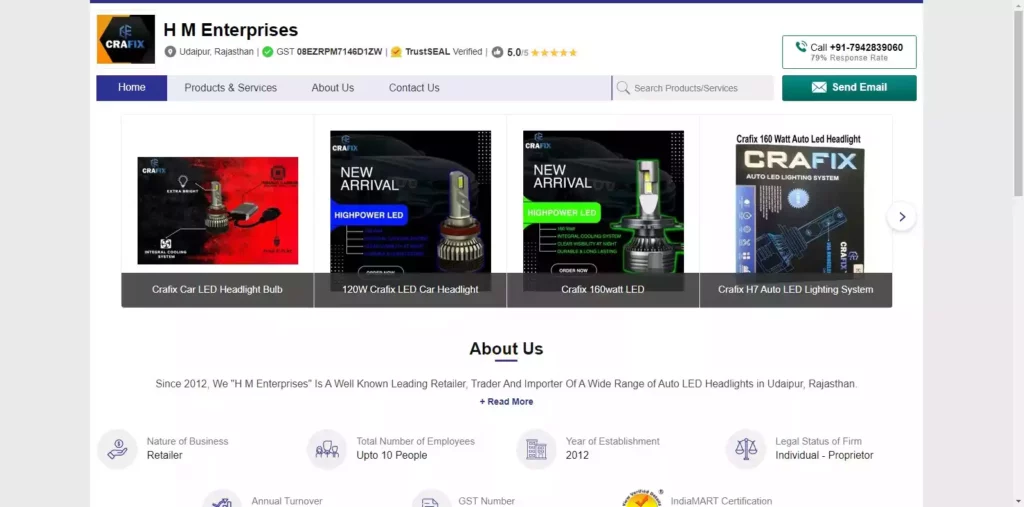The width and height of the screenshot is (1024, 507).
Task: Click the 2012 establishment year value
Action: 577,455
